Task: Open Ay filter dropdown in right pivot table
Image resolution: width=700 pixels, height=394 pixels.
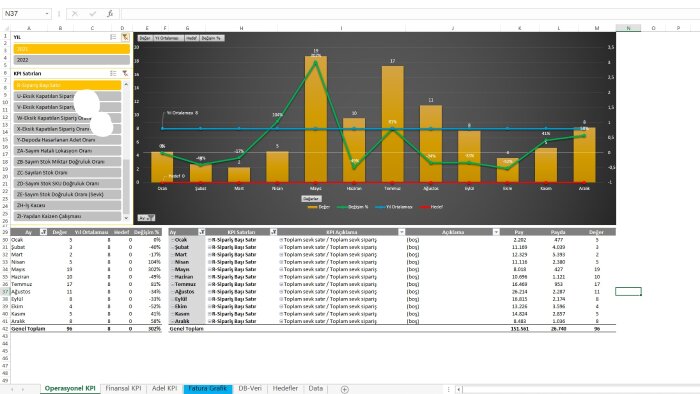Action: point(202,232)
